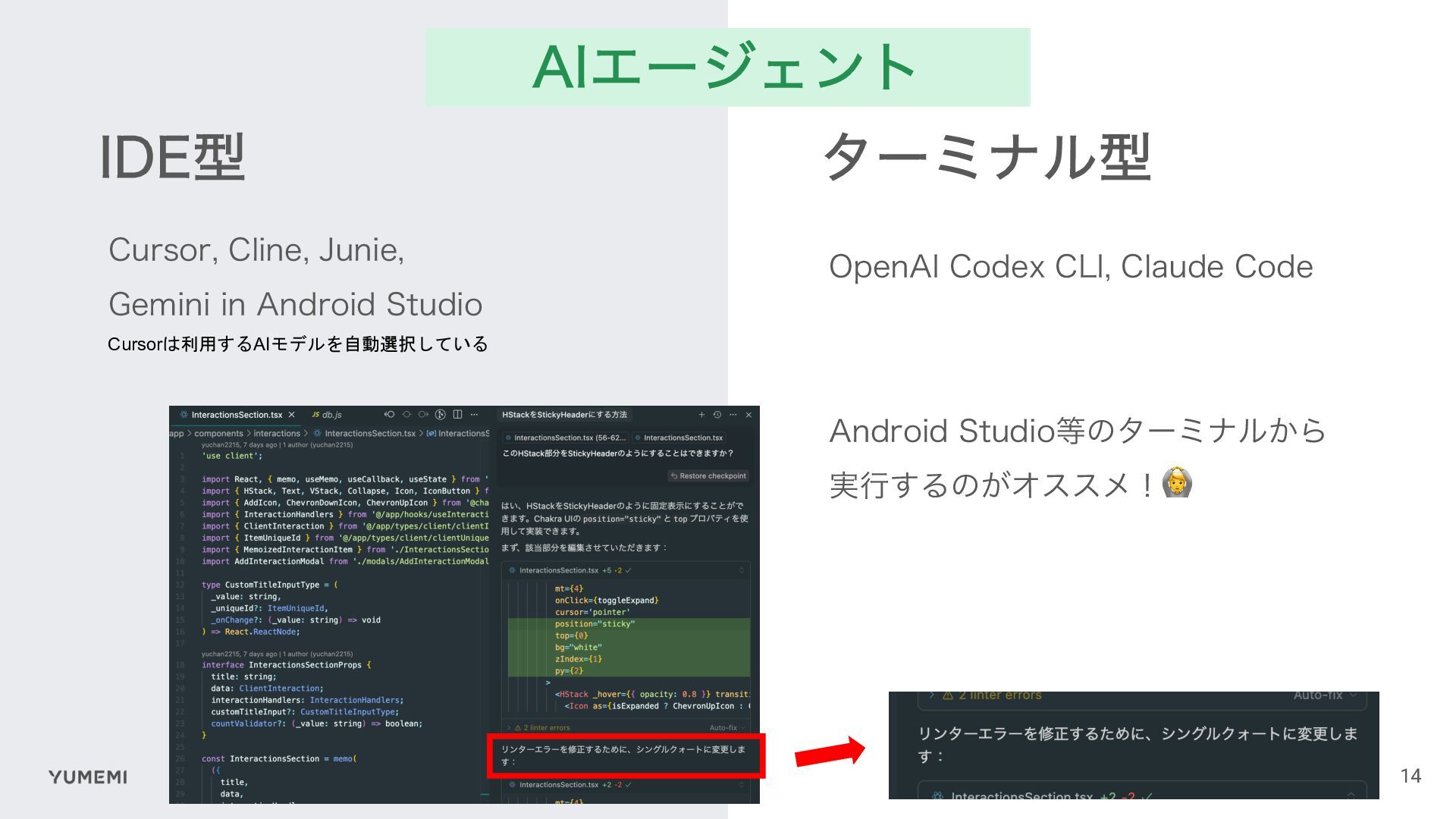Image resolution: width=1456 pixels, height=819 pixels.
Task: Close the chat panel with X
Action: click(x=748, y=415)
